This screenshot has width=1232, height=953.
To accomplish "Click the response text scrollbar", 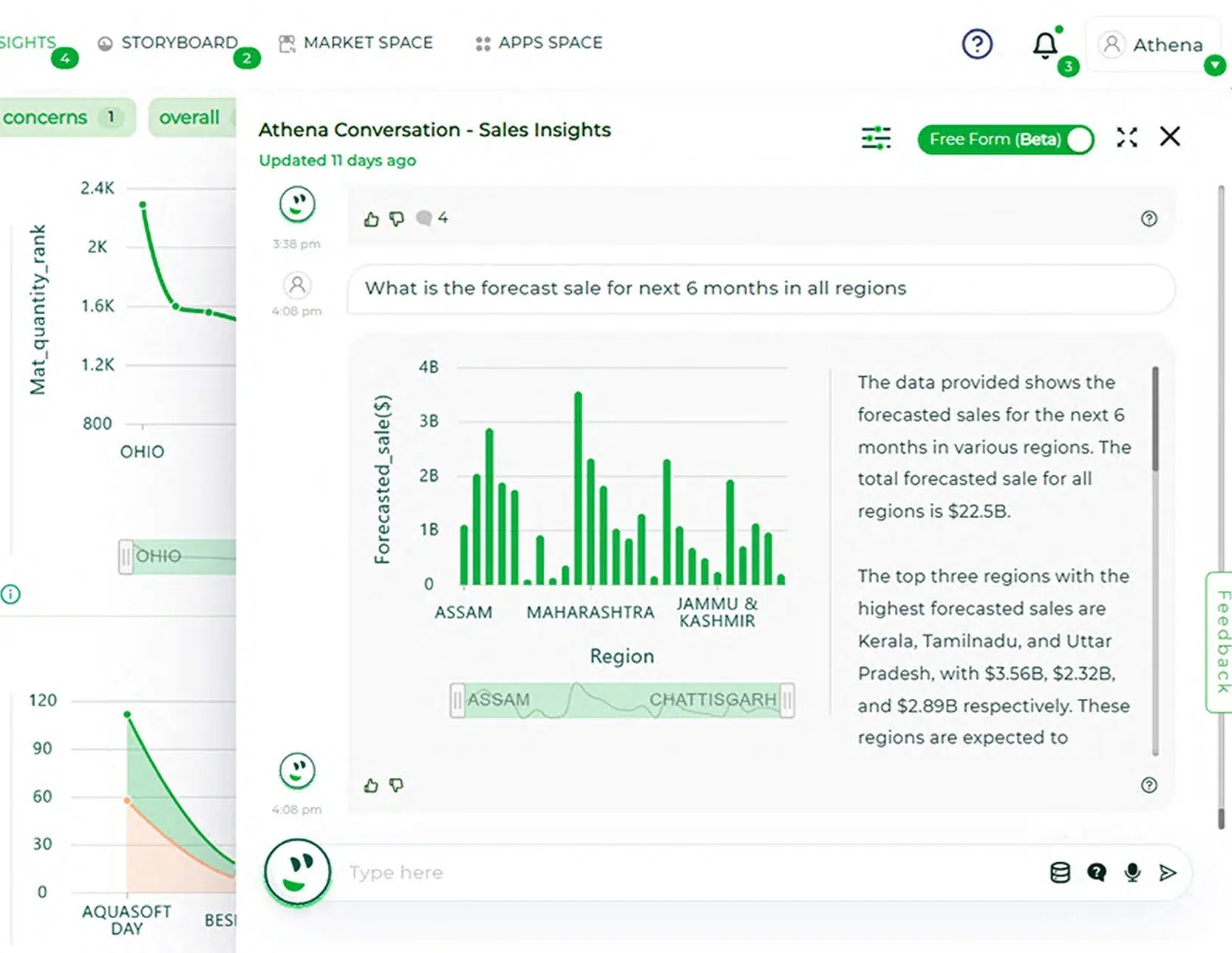I will pos(1155,419).
